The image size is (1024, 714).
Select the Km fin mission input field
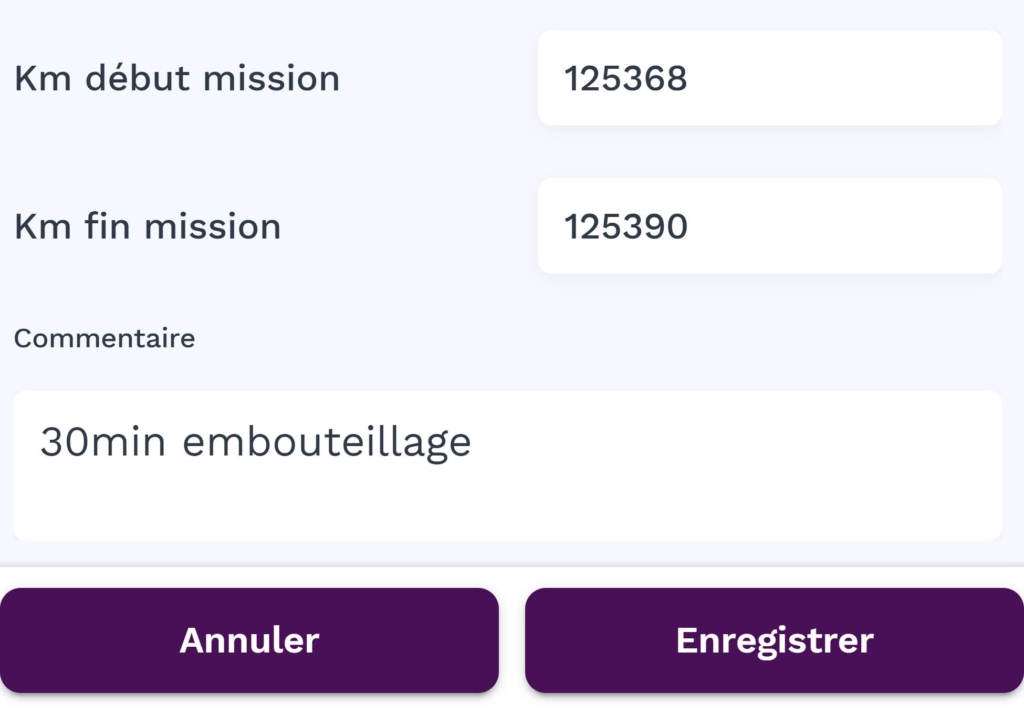770,226
